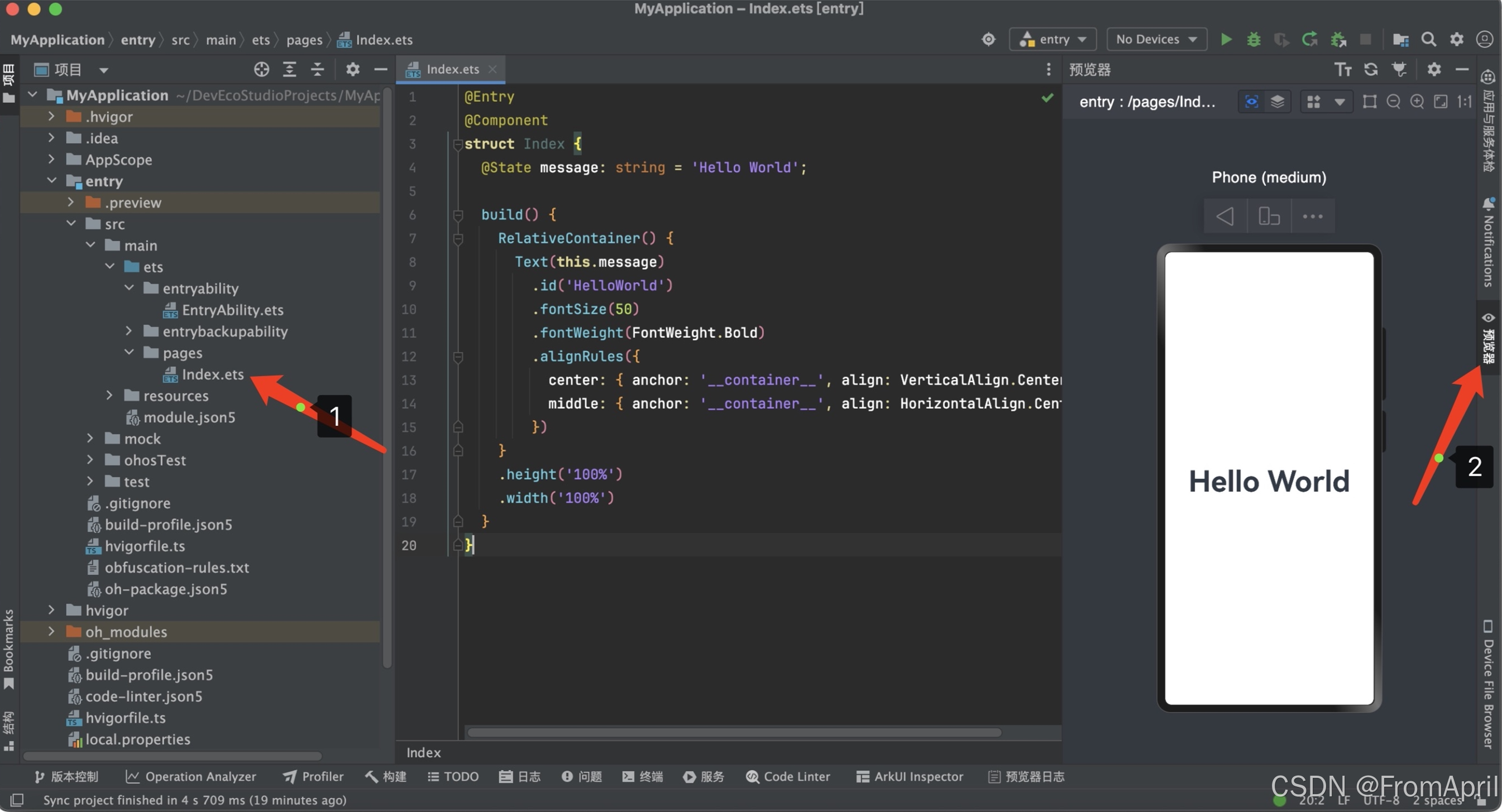Expand the resources folder in the tree
The width and height of the screenshot is (1502, 812).
[109, 396]
